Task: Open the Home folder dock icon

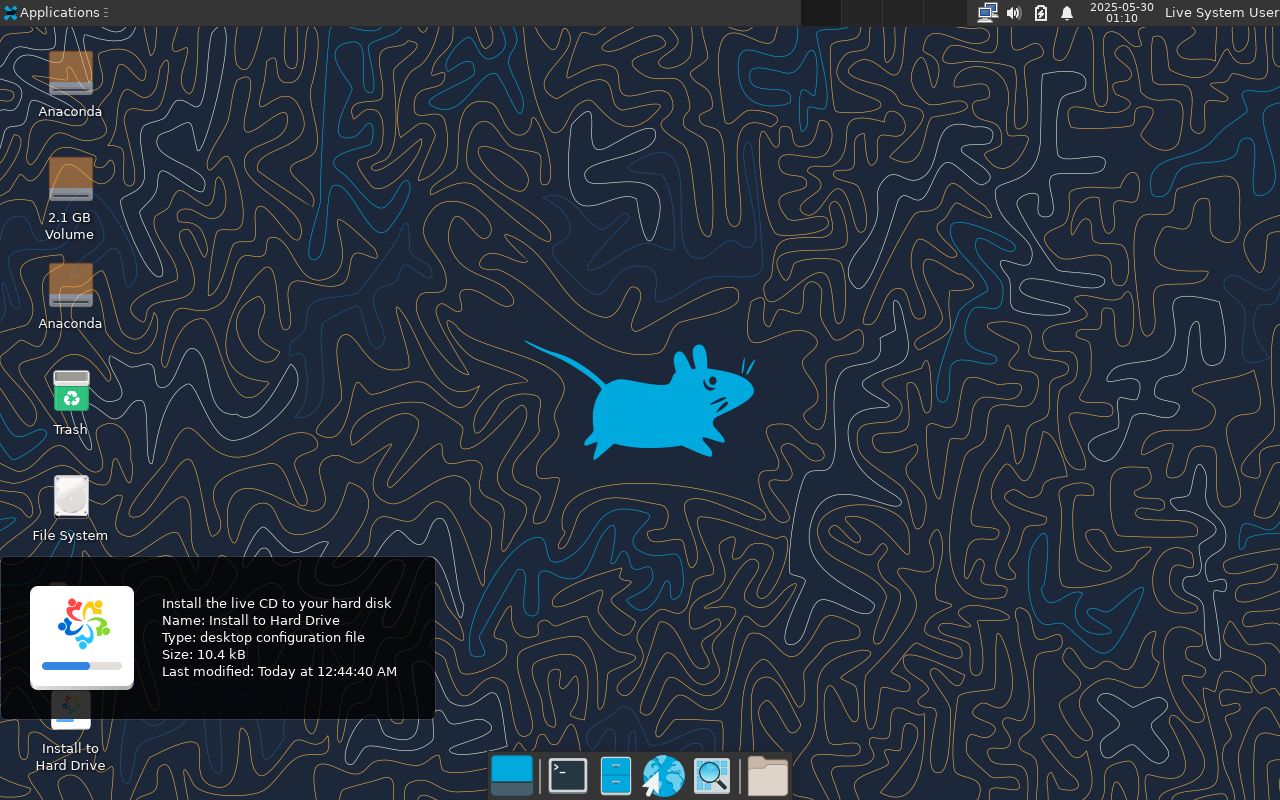Action: [768, 776]
